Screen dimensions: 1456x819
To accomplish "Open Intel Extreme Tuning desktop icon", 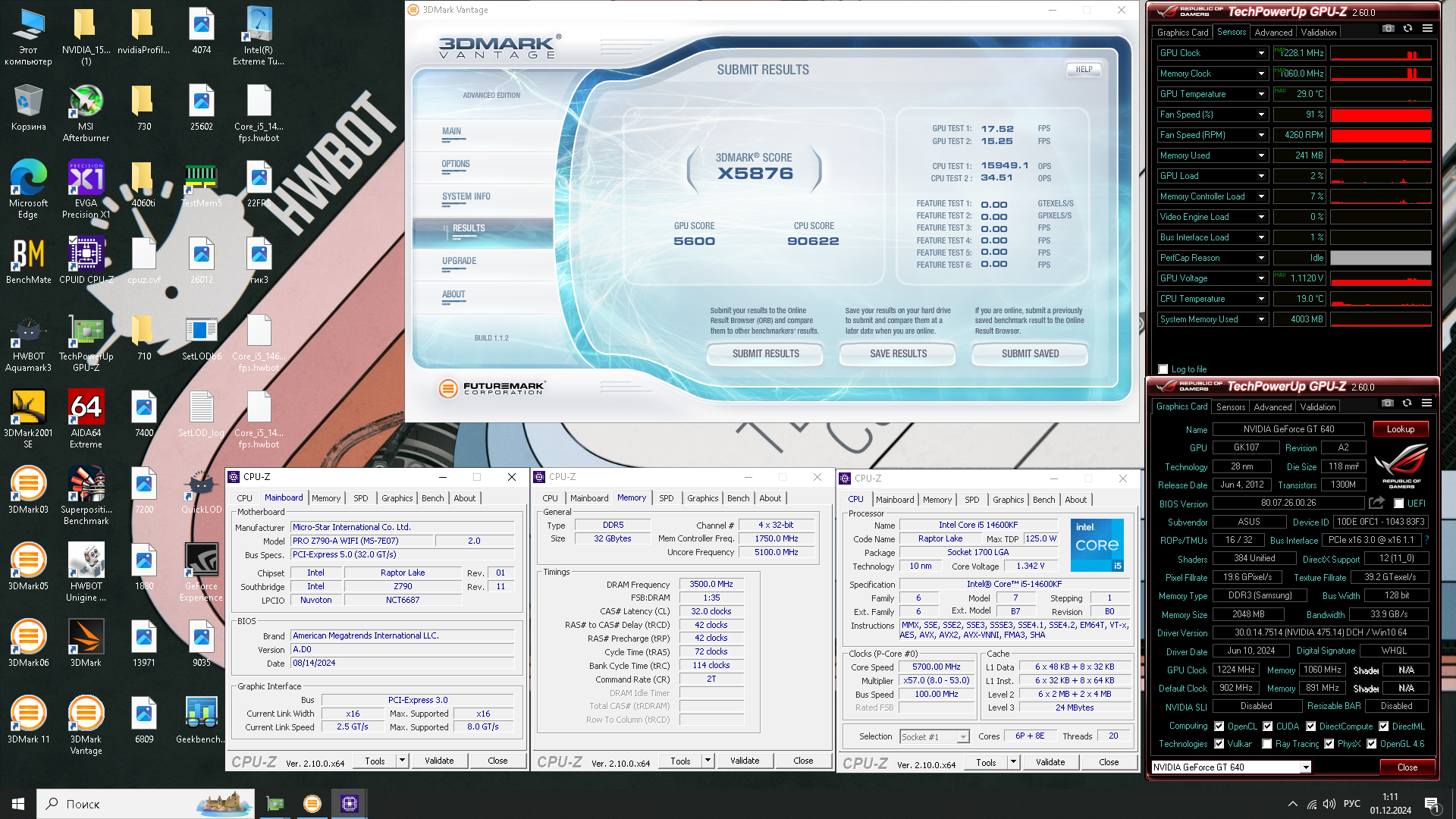I will [259, 36].
